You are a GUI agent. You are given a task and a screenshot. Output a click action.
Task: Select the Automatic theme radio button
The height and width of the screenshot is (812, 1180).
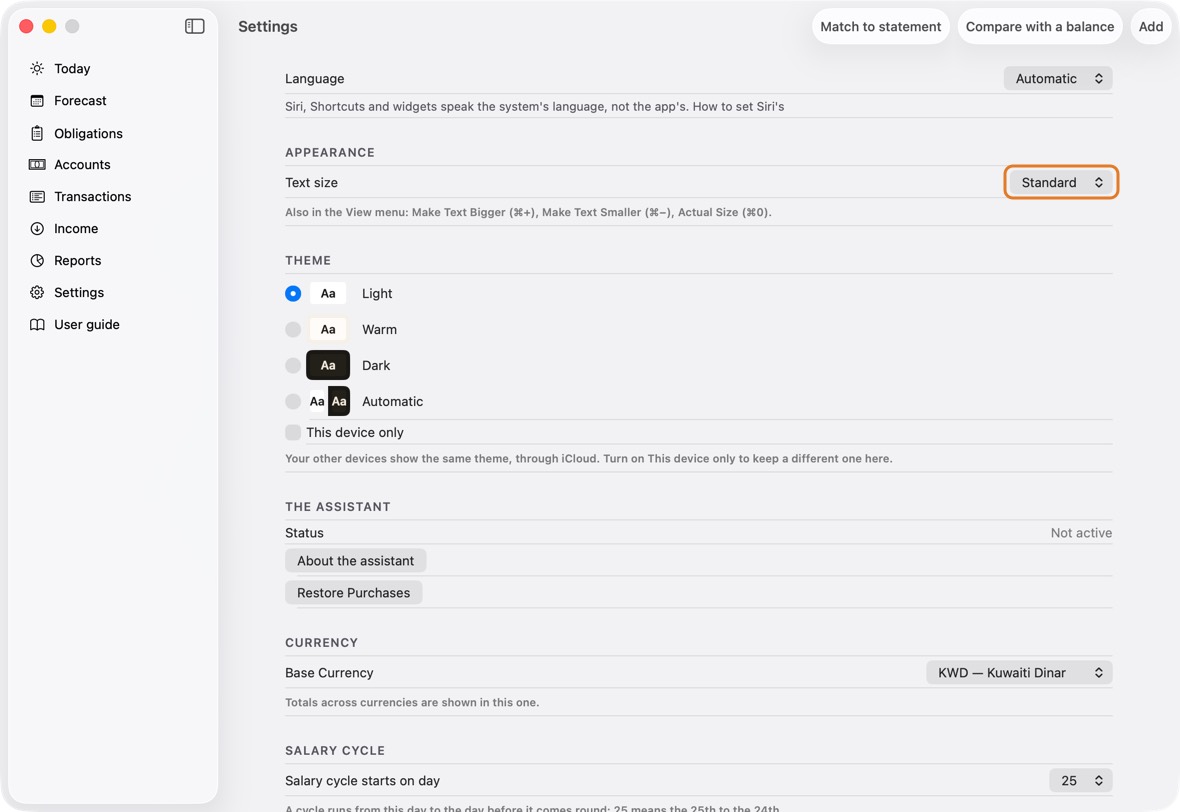(293, 402)
